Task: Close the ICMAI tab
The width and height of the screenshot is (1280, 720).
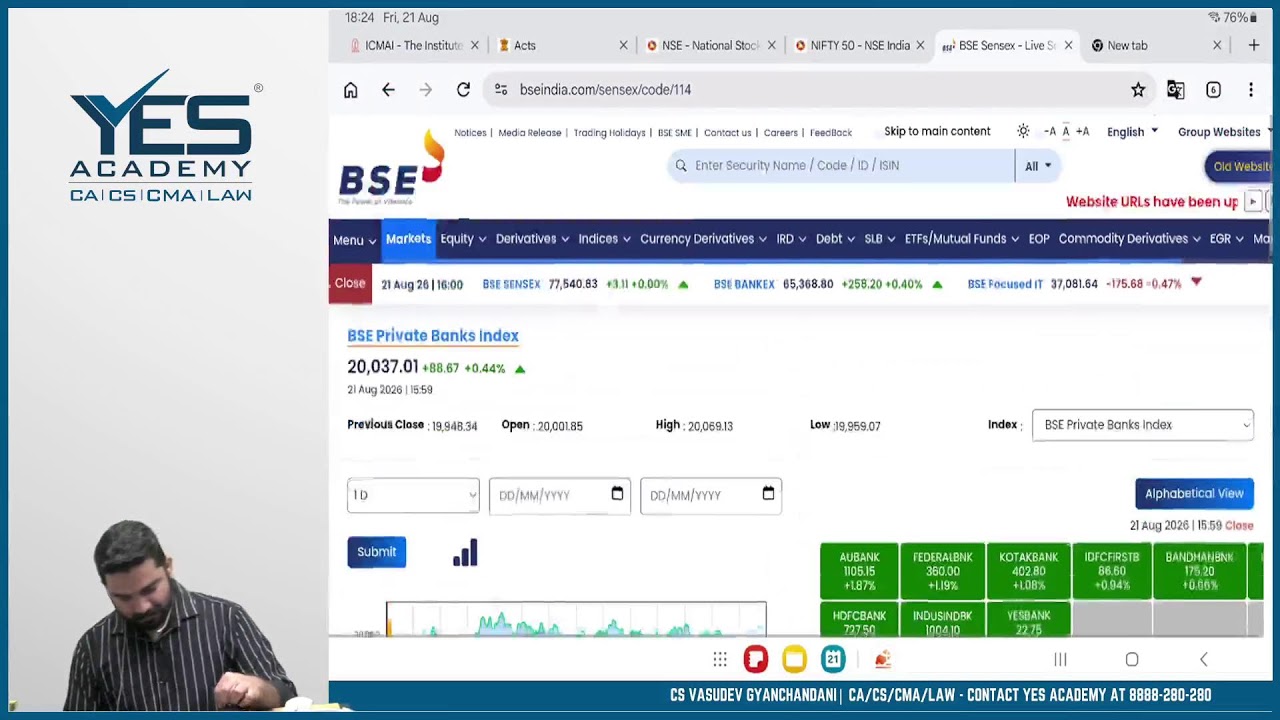Action: 475,45
